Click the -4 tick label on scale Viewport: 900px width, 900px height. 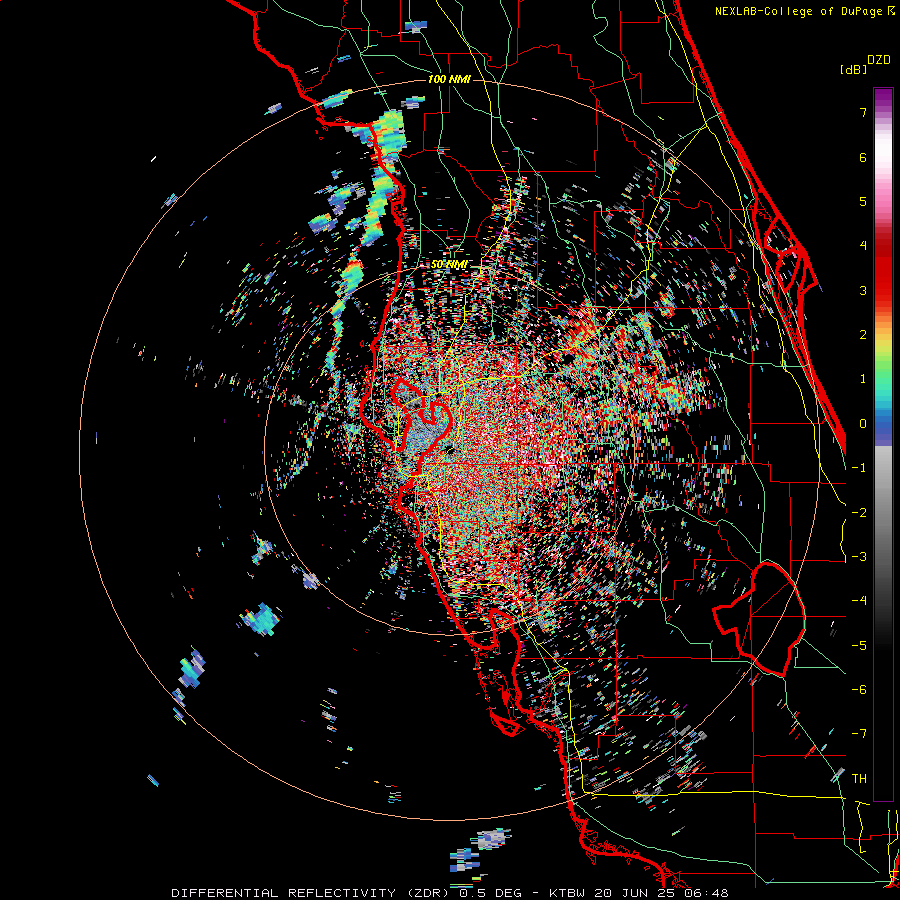click(859, 601)
